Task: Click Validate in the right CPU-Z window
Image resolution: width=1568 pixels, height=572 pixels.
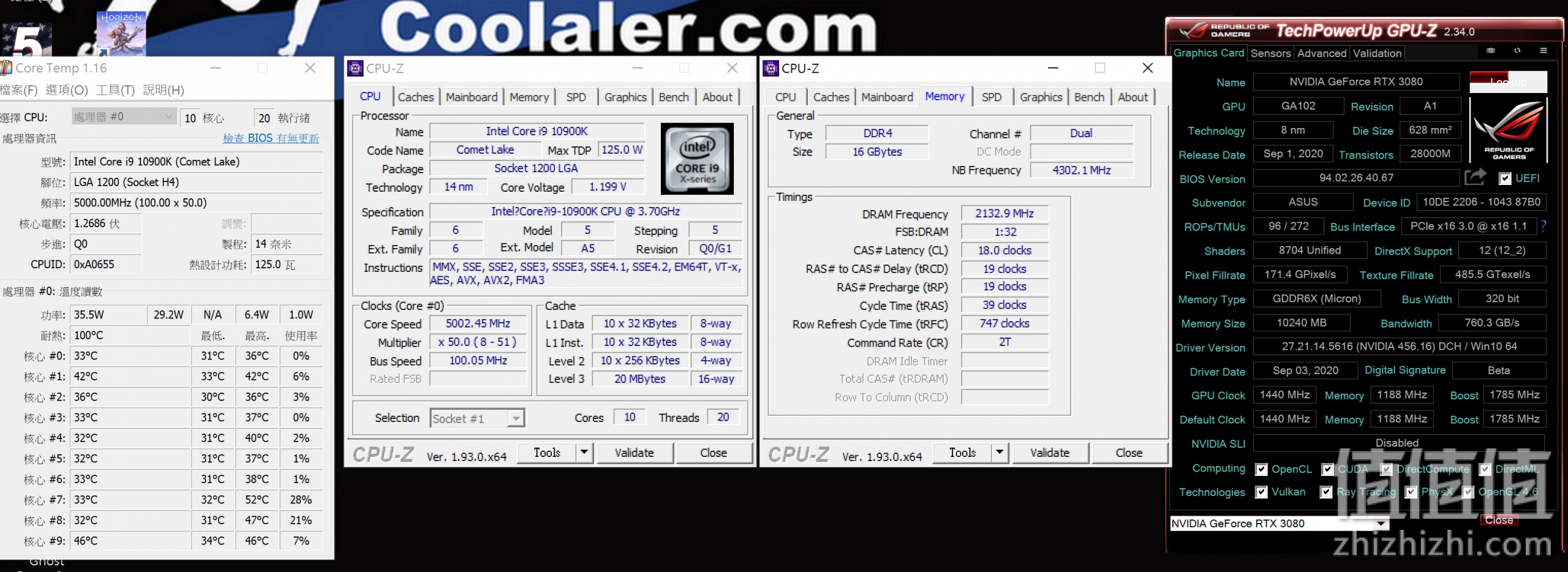Action: click(1050, 453)
